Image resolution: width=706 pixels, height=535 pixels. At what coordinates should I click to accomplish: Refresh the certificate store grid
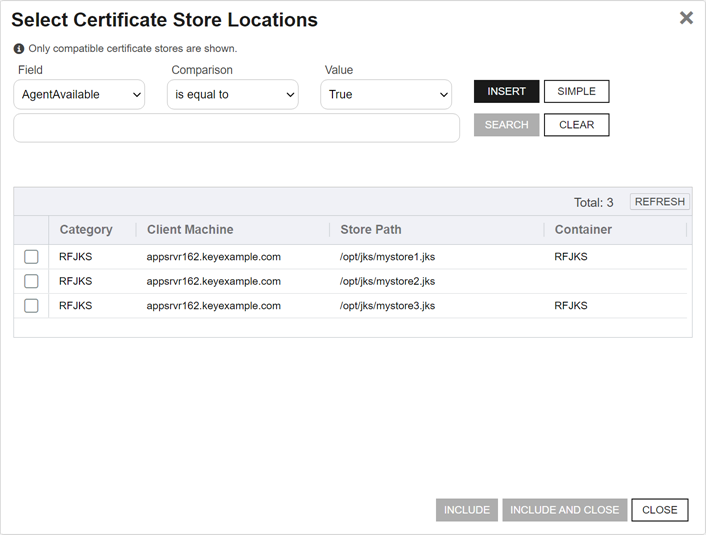(x=659, y=202)
